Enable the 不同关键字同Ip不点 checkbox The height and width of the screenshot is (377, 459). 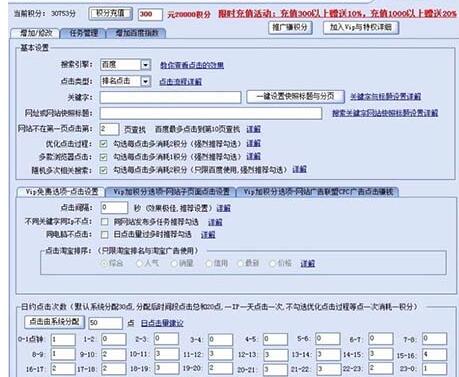click(x=105, y=222)
